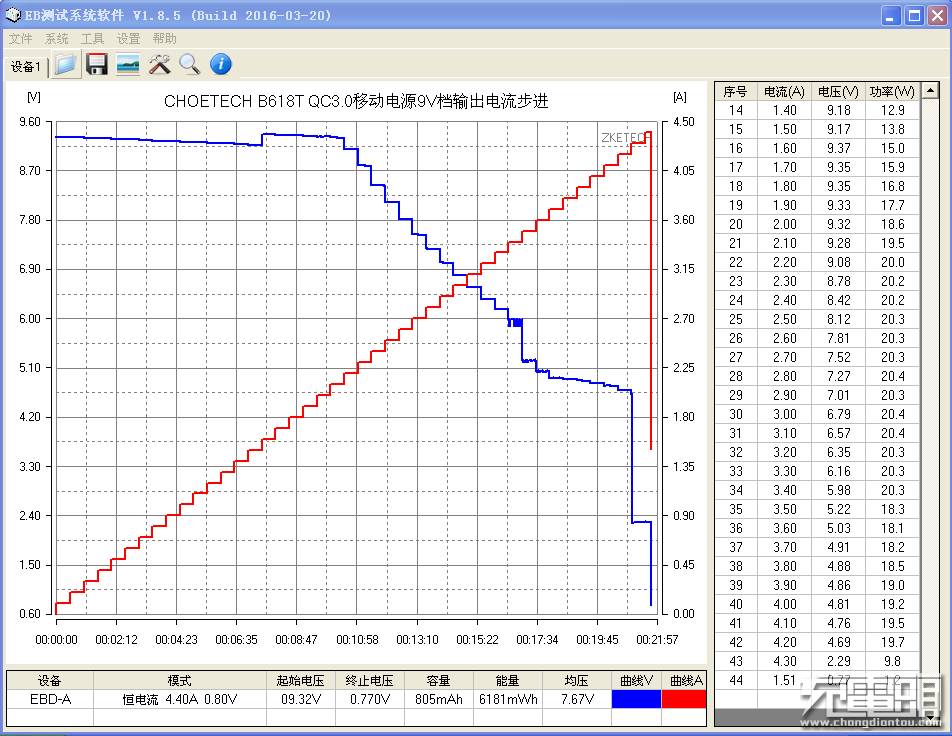Click the app icon in the title bar
Image resolution: width=952 pixels, height=736 pixels.
pyautogui.click(x=12, y=15)
